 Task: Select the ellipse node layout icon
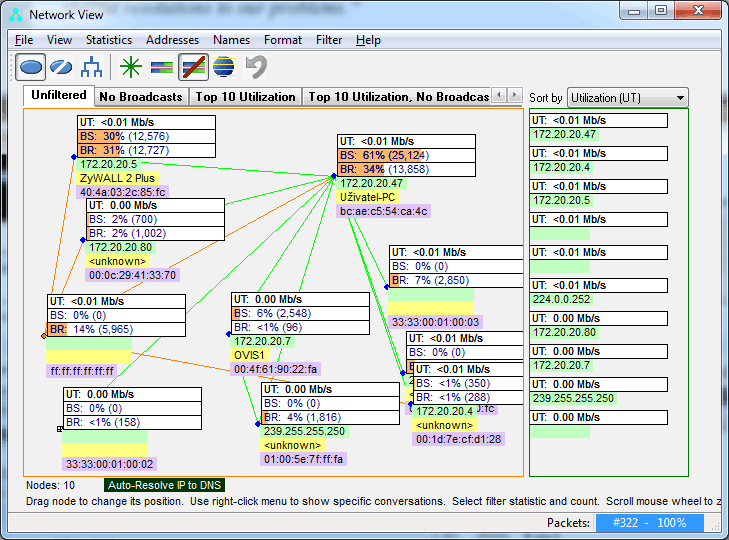pyautogui.click(x=31, y=68)
